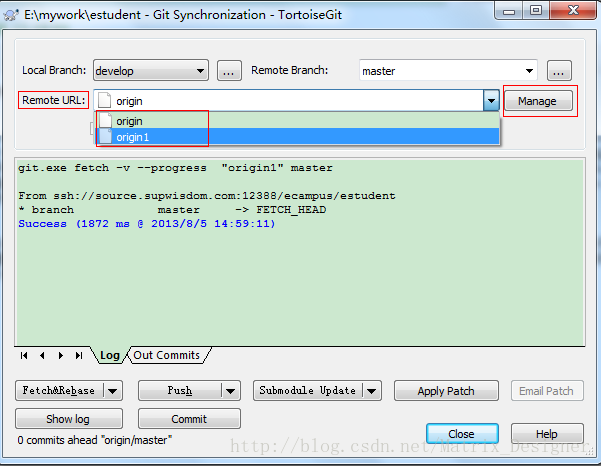The image size is (601, 466).
Task: Browse local branches with ellipsis button
Action: [x=229, y=71]
